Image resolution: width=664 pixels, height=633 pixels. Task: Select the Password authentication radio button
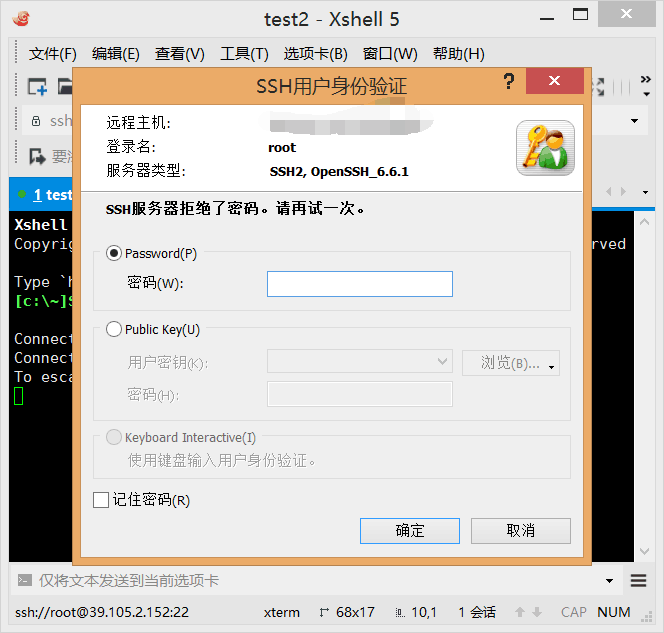click(x=114, y=253)
